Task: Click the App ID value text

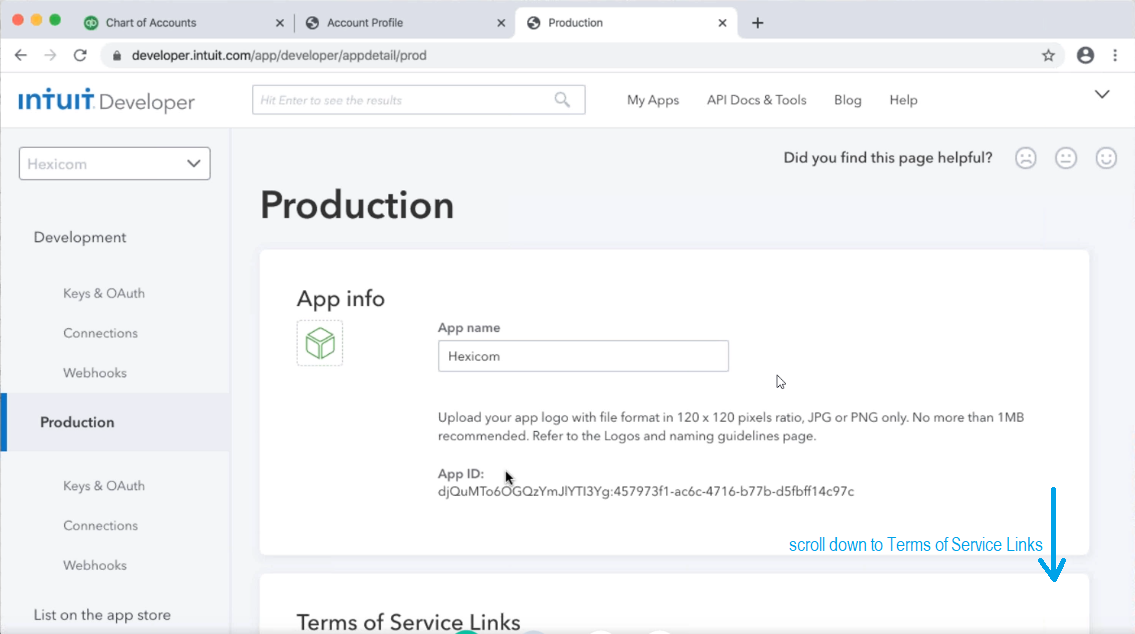Action: [646, 491]
